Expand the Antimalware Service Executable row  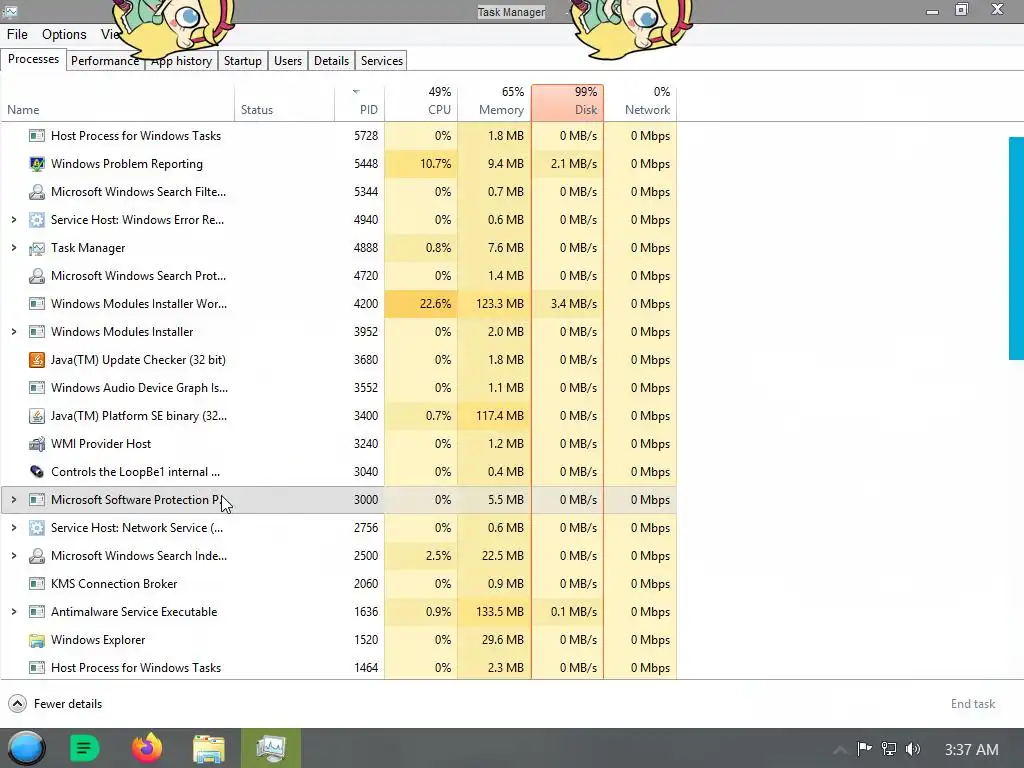click(x=14, y=612)
